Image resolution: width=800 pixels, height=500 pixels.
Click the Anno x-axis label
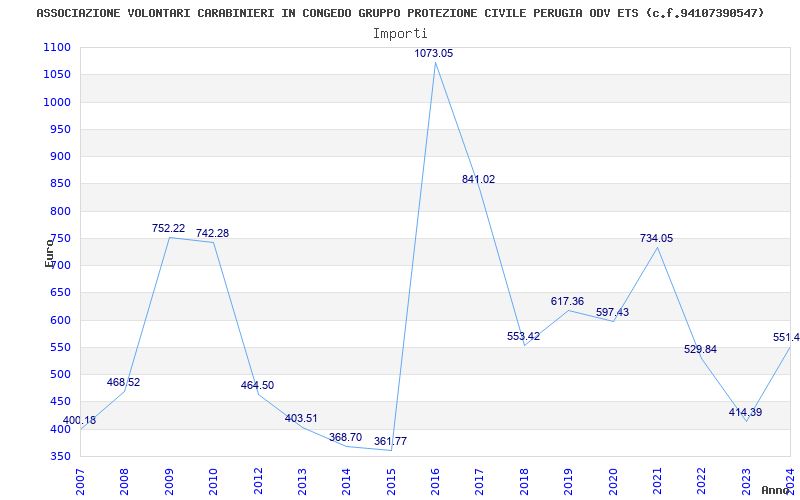[x=775, y=490]
